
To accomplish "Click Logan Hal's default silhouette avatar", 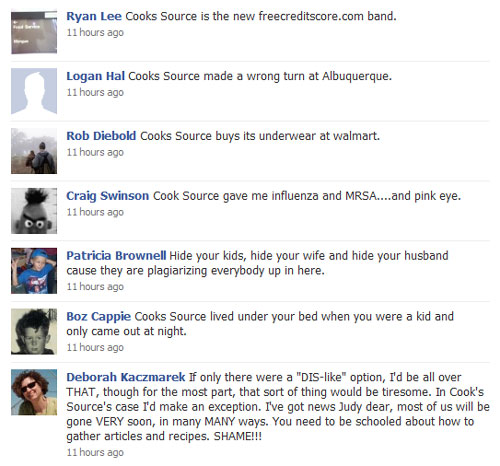I will [34, 91].
